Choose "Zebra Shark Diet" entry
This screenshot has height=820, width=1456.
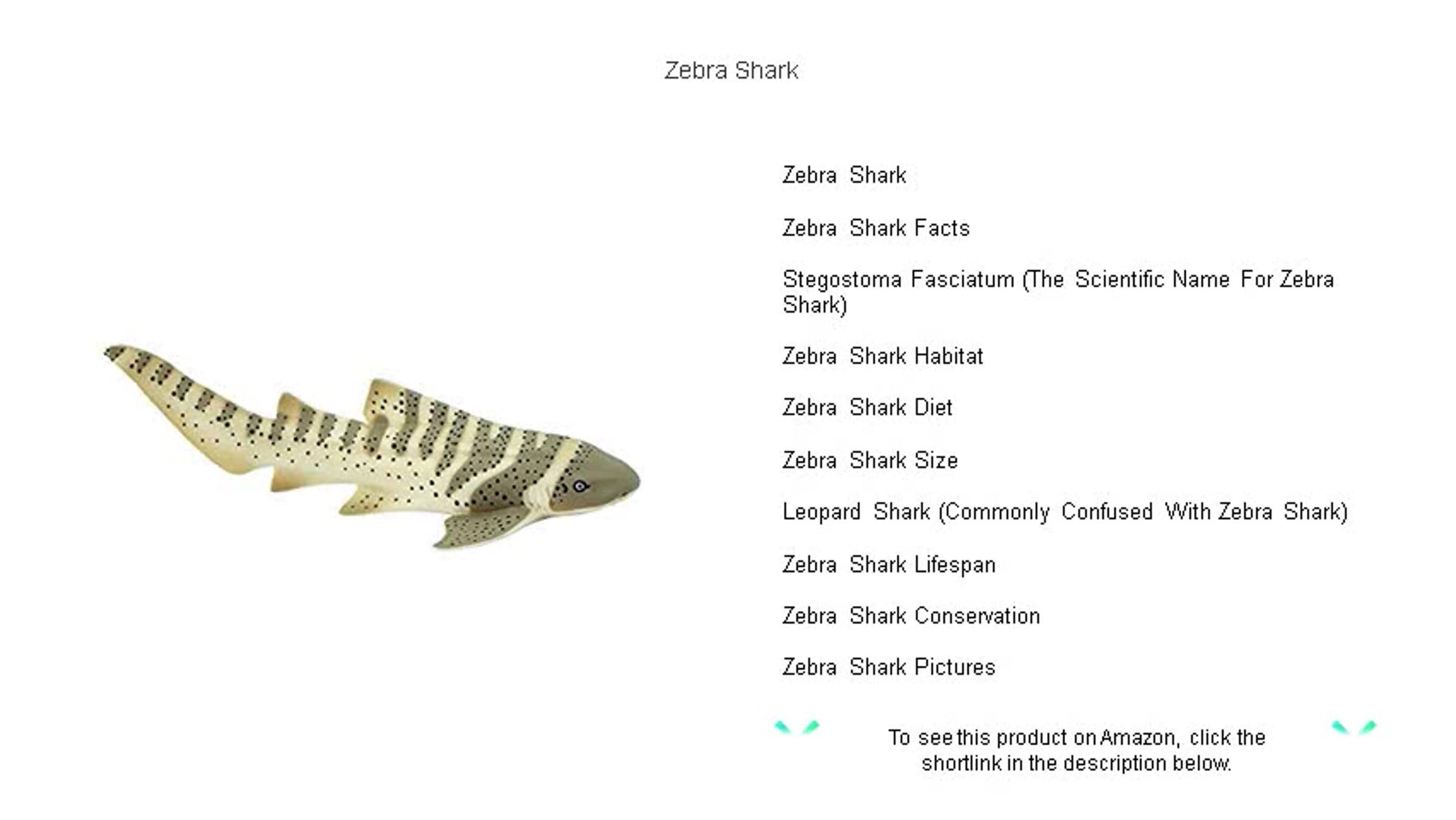[x=868, y=408]
